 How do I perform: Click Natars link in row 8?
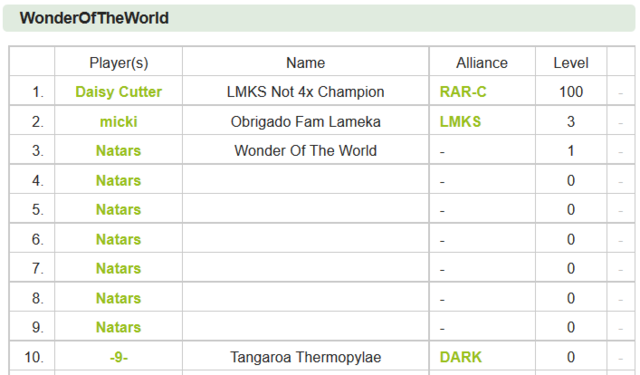[118, 298]
